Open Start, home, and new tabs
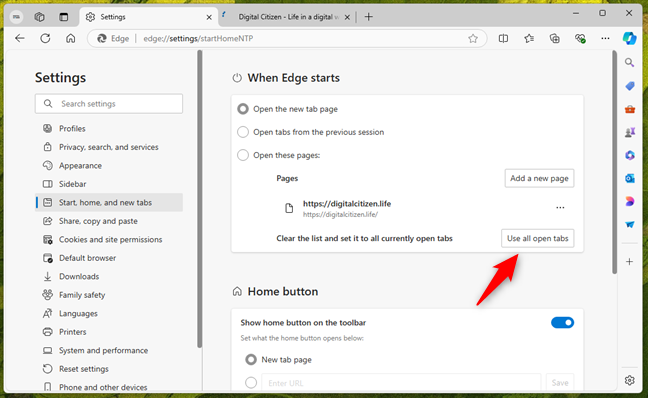 (x=109, y=203)
